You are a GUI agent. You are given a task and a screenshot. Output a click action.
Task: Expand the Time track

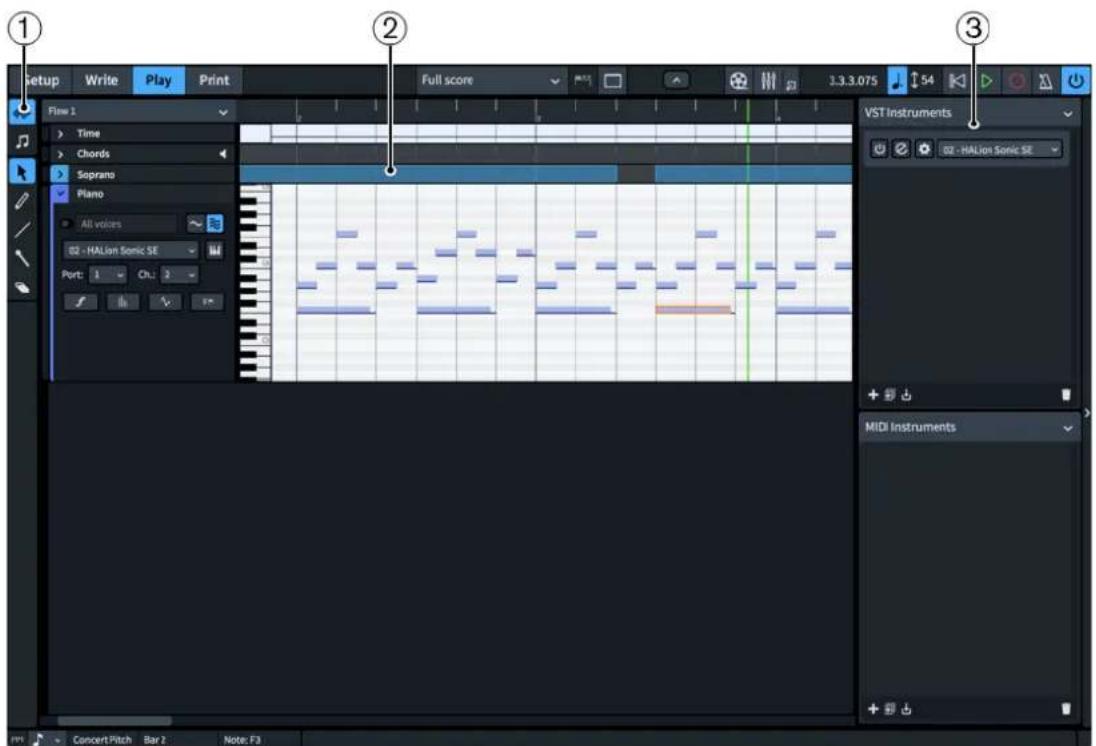61,134
